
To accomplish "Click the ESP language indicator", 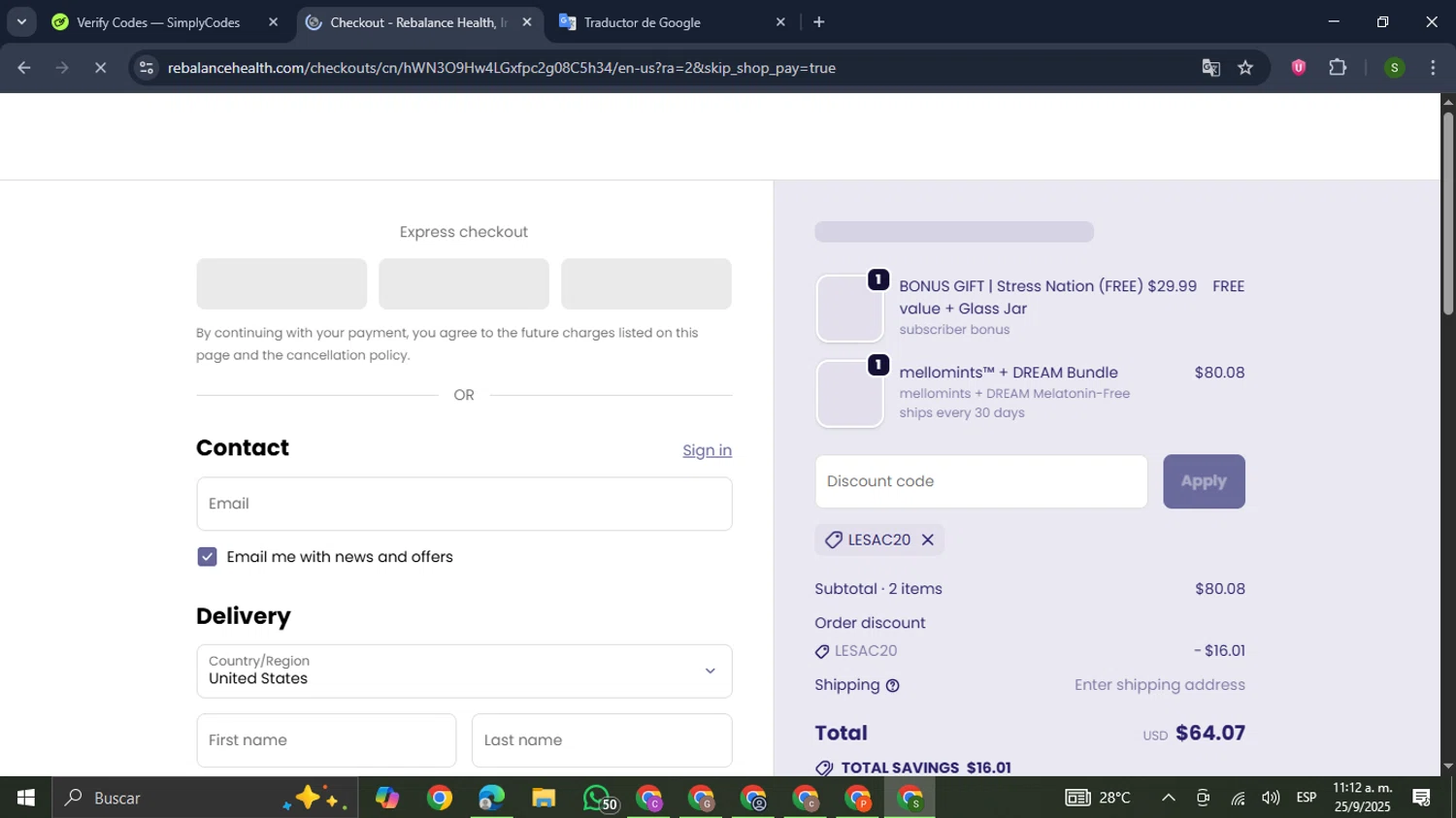I will point(1307,798).
